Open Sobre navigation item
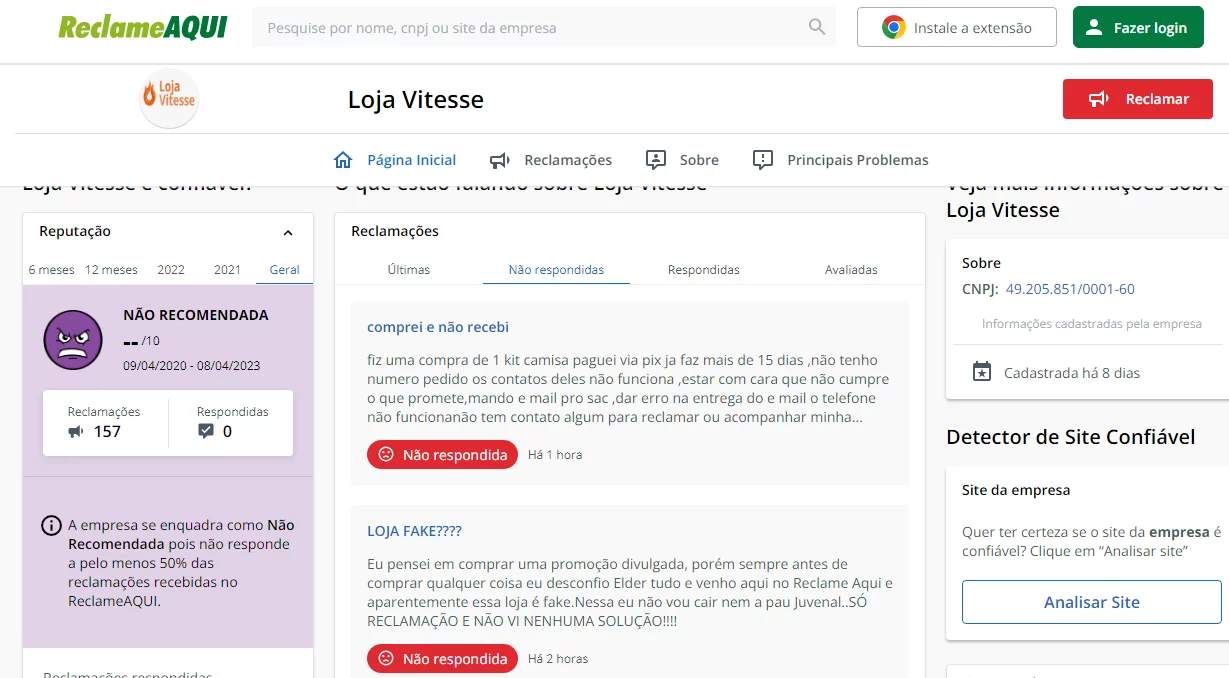 [683, 160]
